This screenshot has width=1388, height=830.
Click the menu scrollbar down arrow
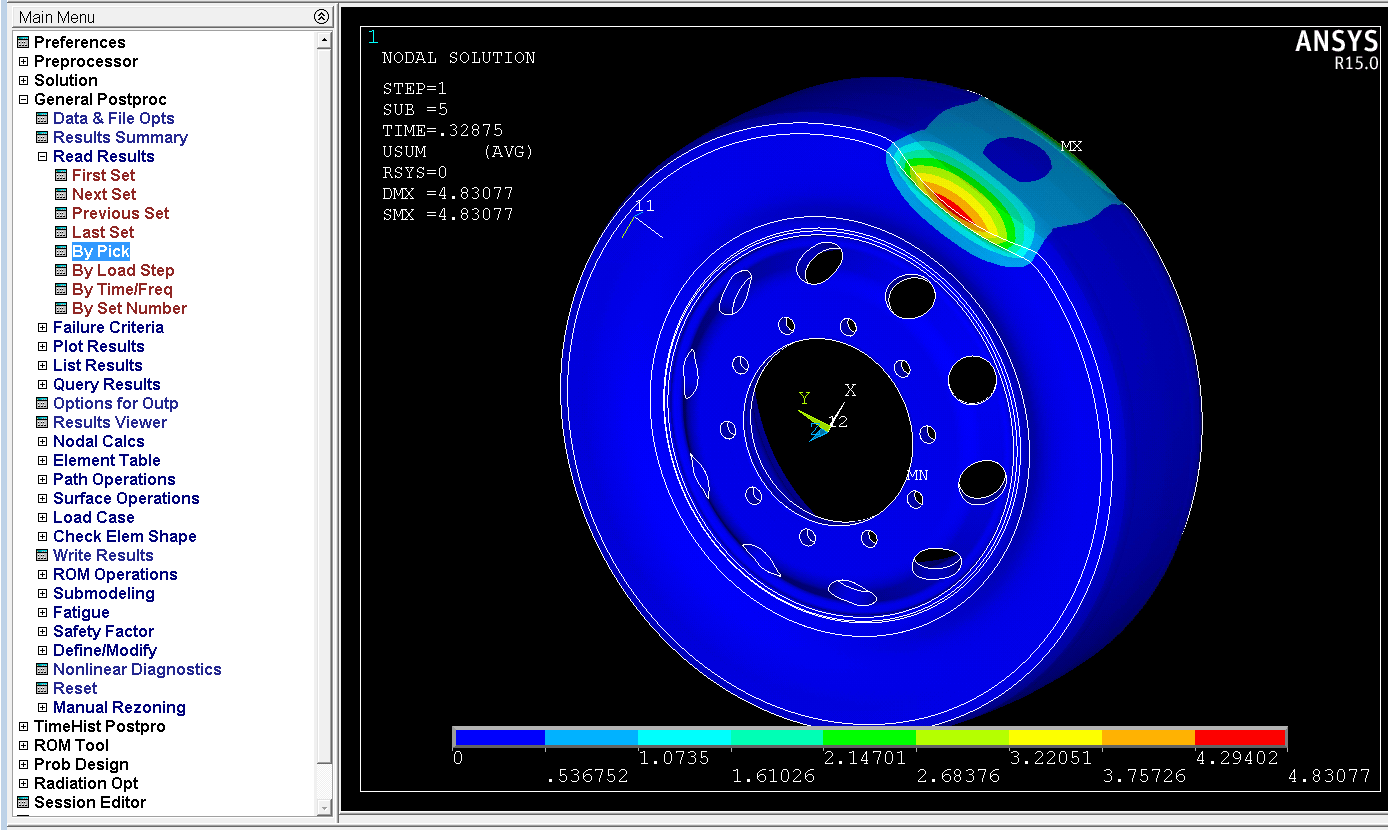(323, 807)
